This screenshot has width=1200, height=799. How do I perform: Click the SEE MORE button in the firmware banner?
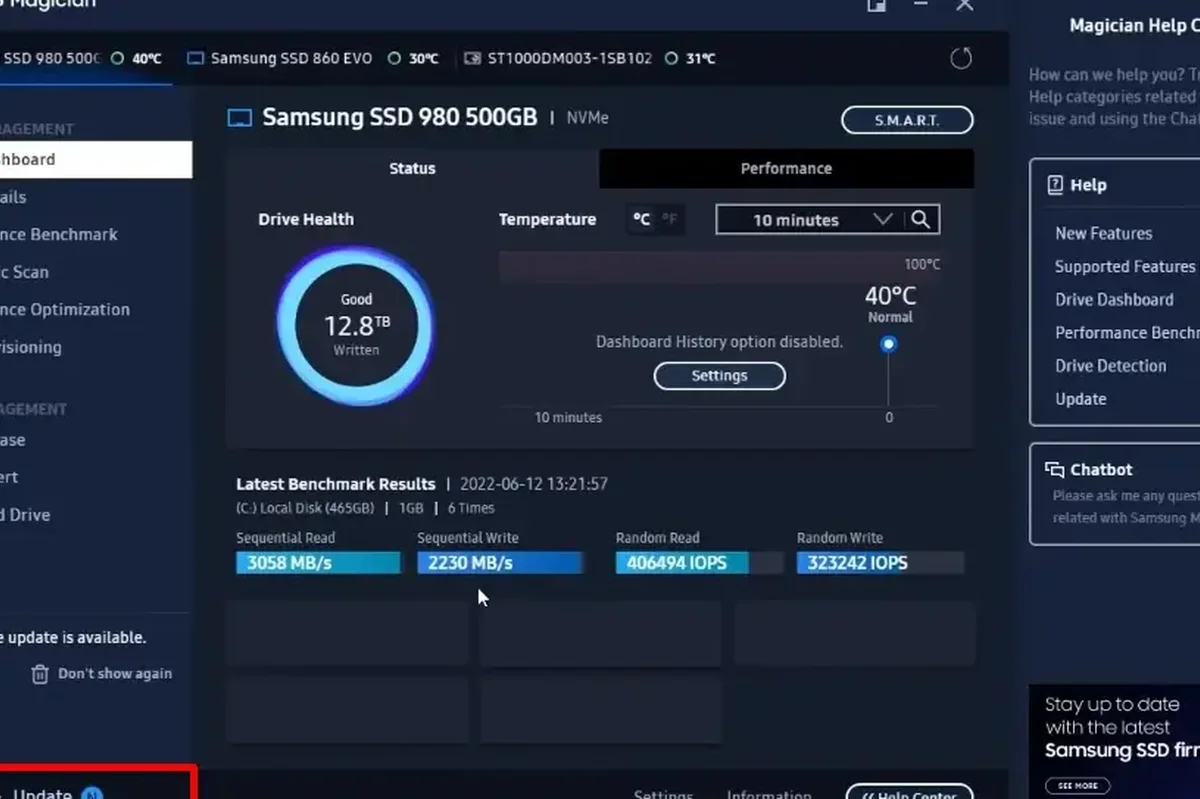click(x=1078, y=785)
